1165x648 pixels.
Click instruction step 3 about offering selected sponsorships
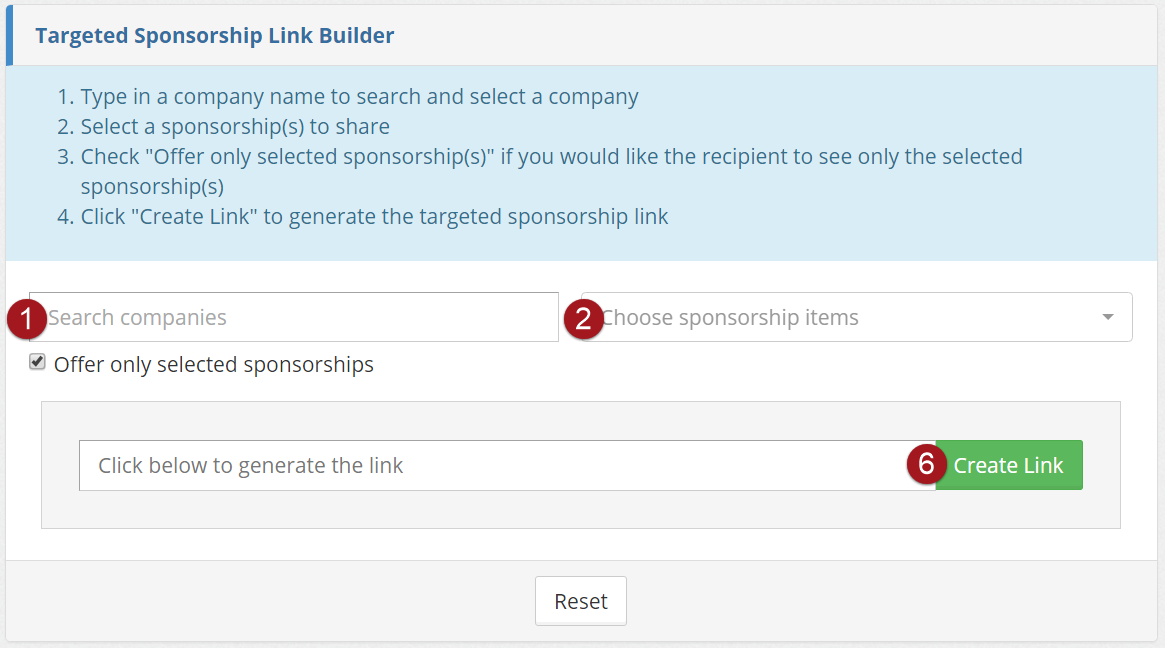(551, 157)
